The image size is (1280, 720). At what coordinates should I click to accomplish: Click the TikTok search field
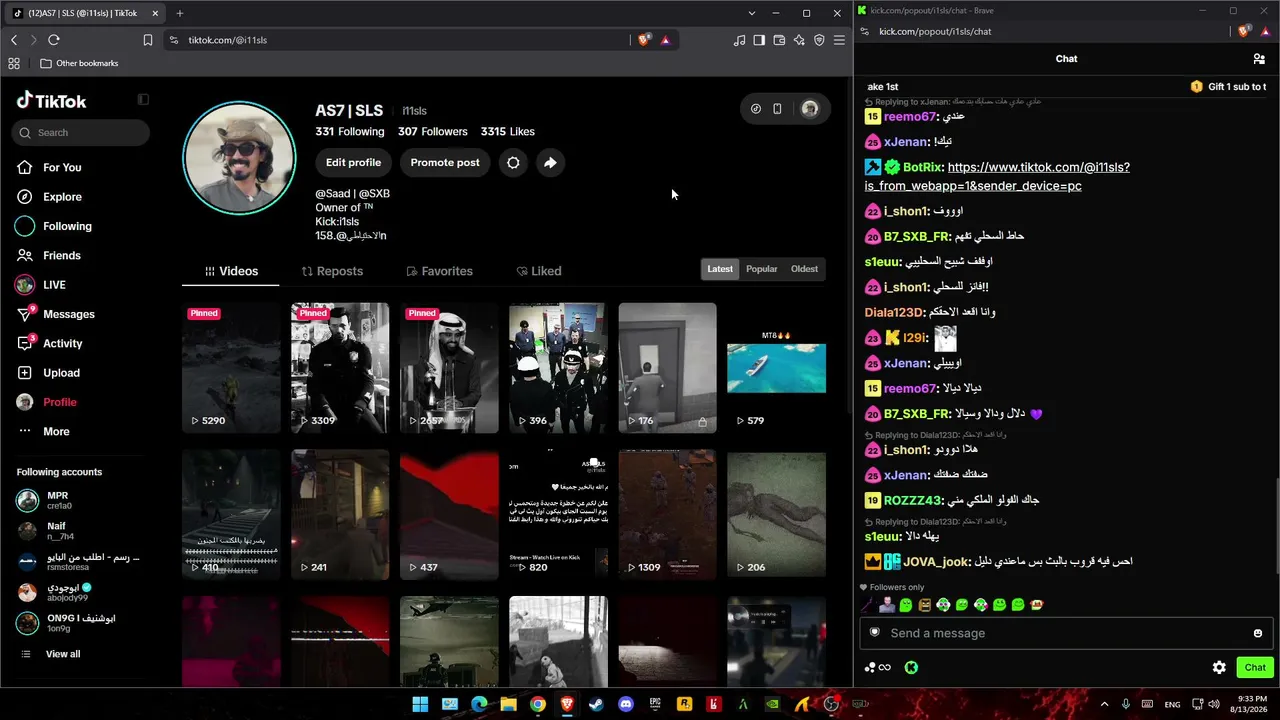[81, 132]
